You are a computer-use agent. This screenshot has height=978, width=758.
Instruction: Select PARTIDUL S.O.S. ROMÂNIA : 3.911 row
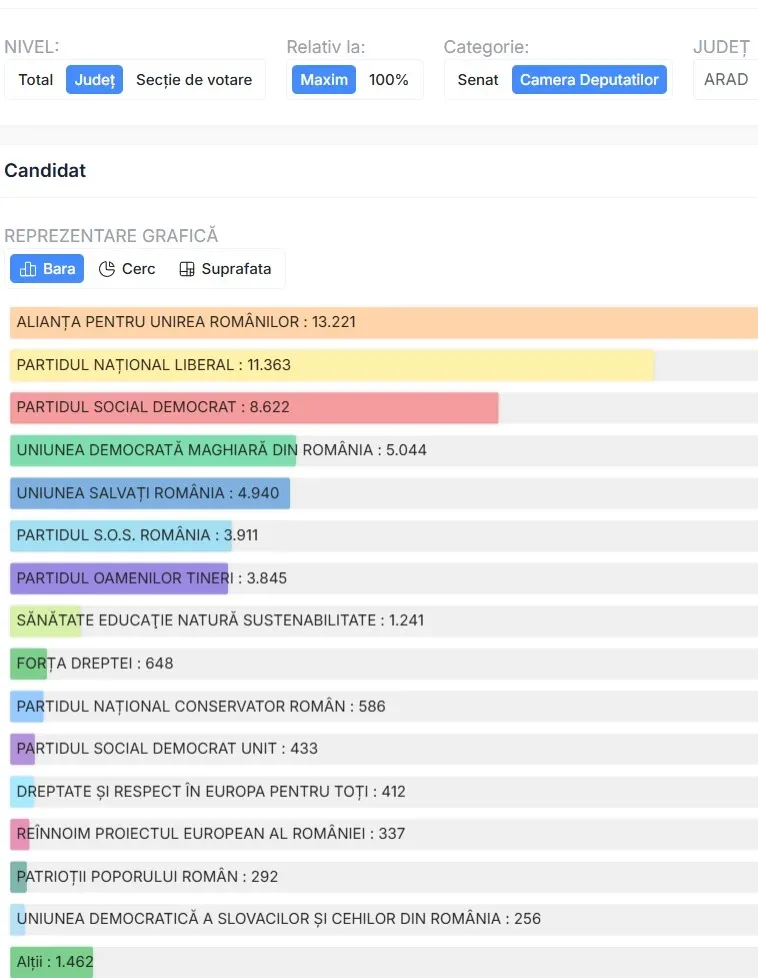(x=384, y=535)
